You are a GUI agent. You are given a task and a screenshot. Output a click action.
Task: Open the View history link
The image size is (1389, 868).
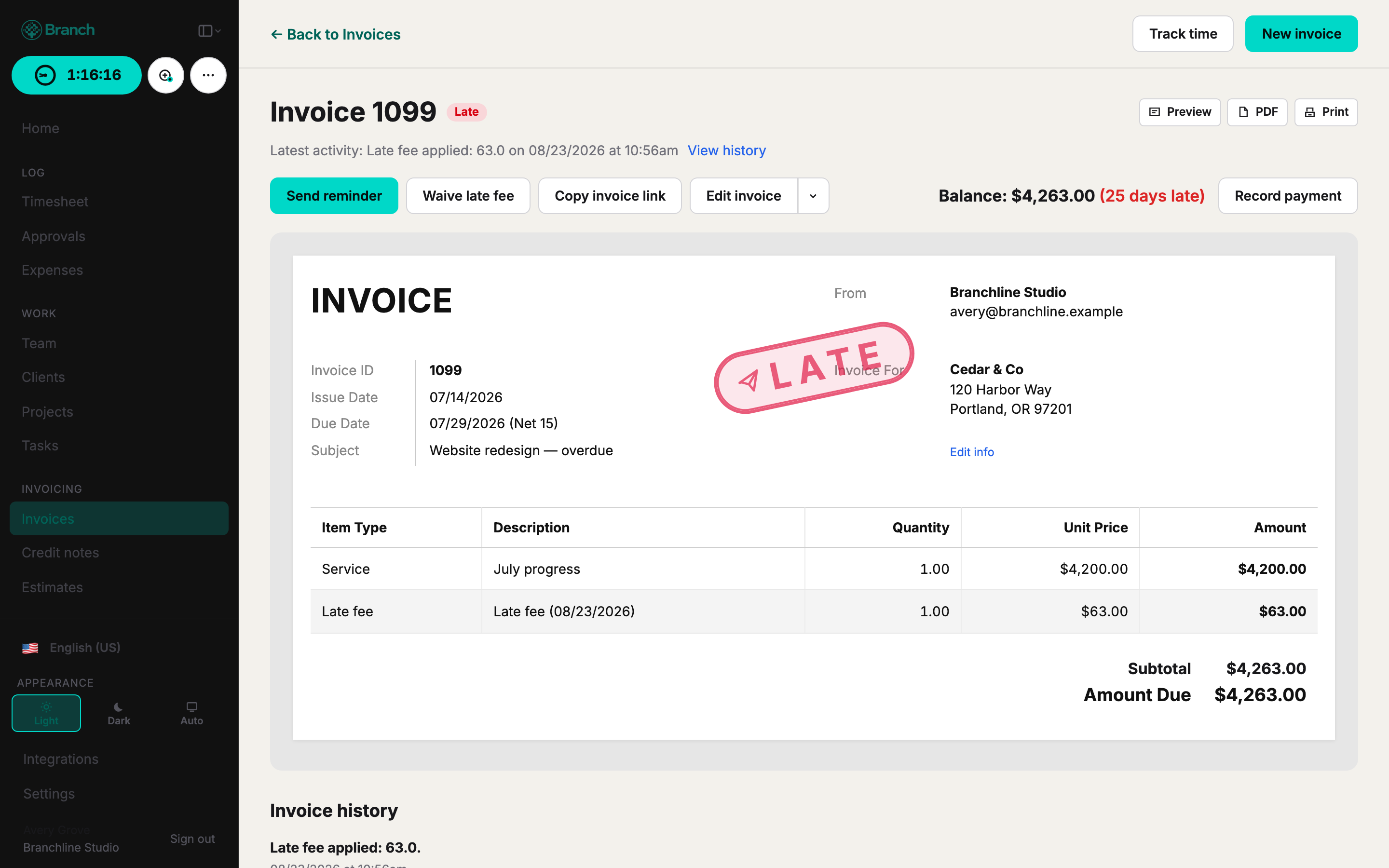point(727,150)
